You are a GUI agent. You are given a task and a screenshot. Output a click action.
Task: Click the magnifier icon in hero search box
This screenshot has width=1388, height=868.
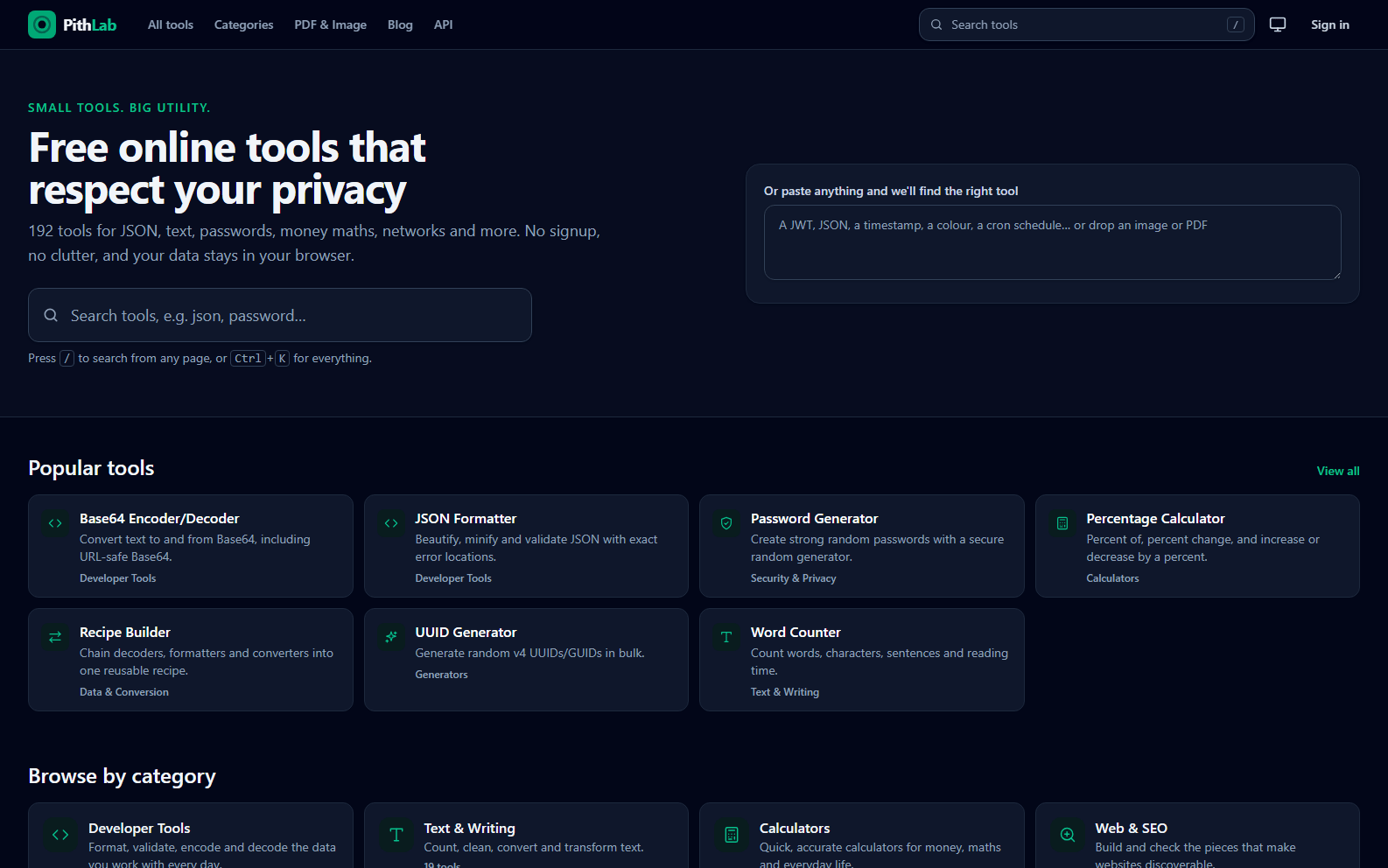tap(51, 315)
